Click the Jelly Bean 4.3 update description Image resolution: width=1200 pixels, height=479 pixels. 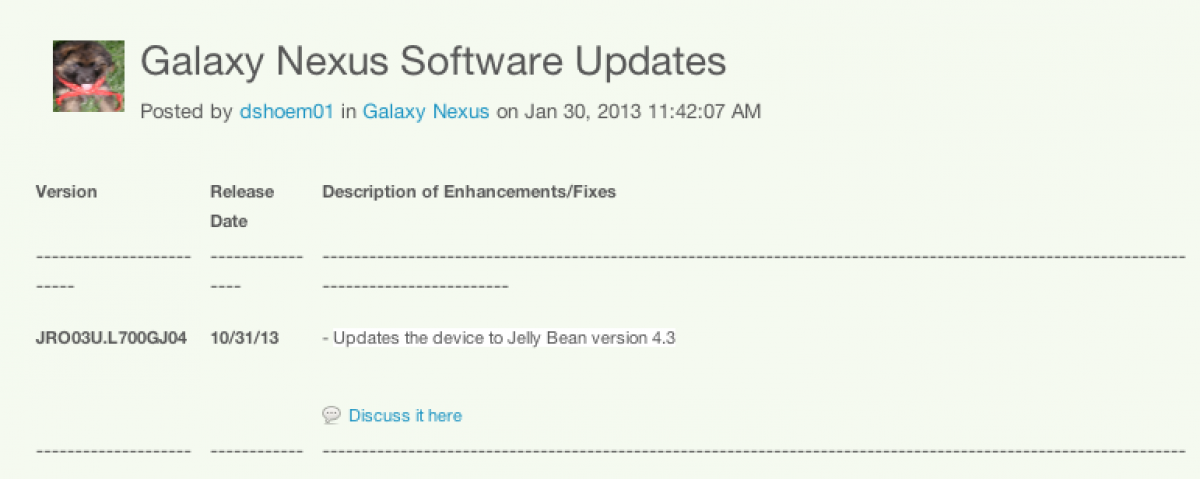pos(499,338)
